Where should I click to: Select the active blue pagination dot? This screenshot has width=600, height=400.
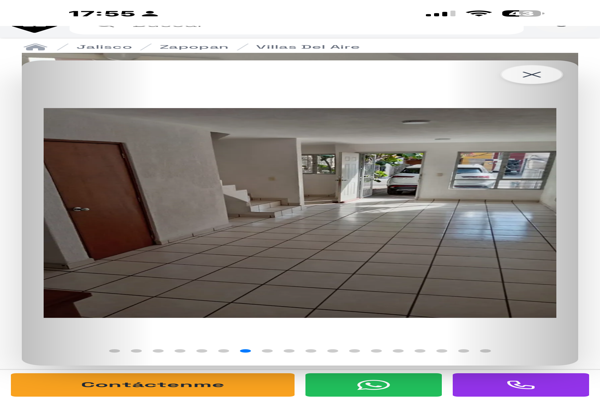(x=246, y=351)
